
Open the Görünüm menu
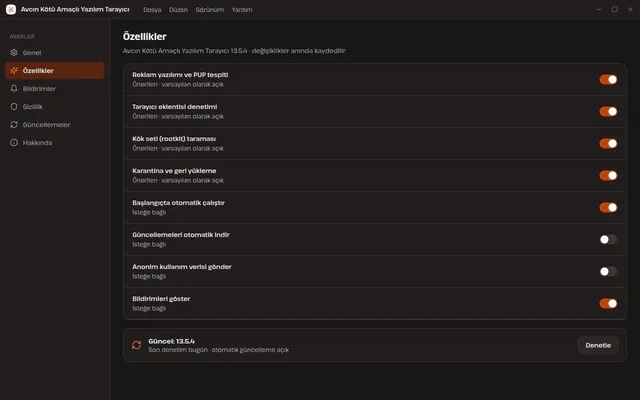pyautogui.click(x=210, y=10)
